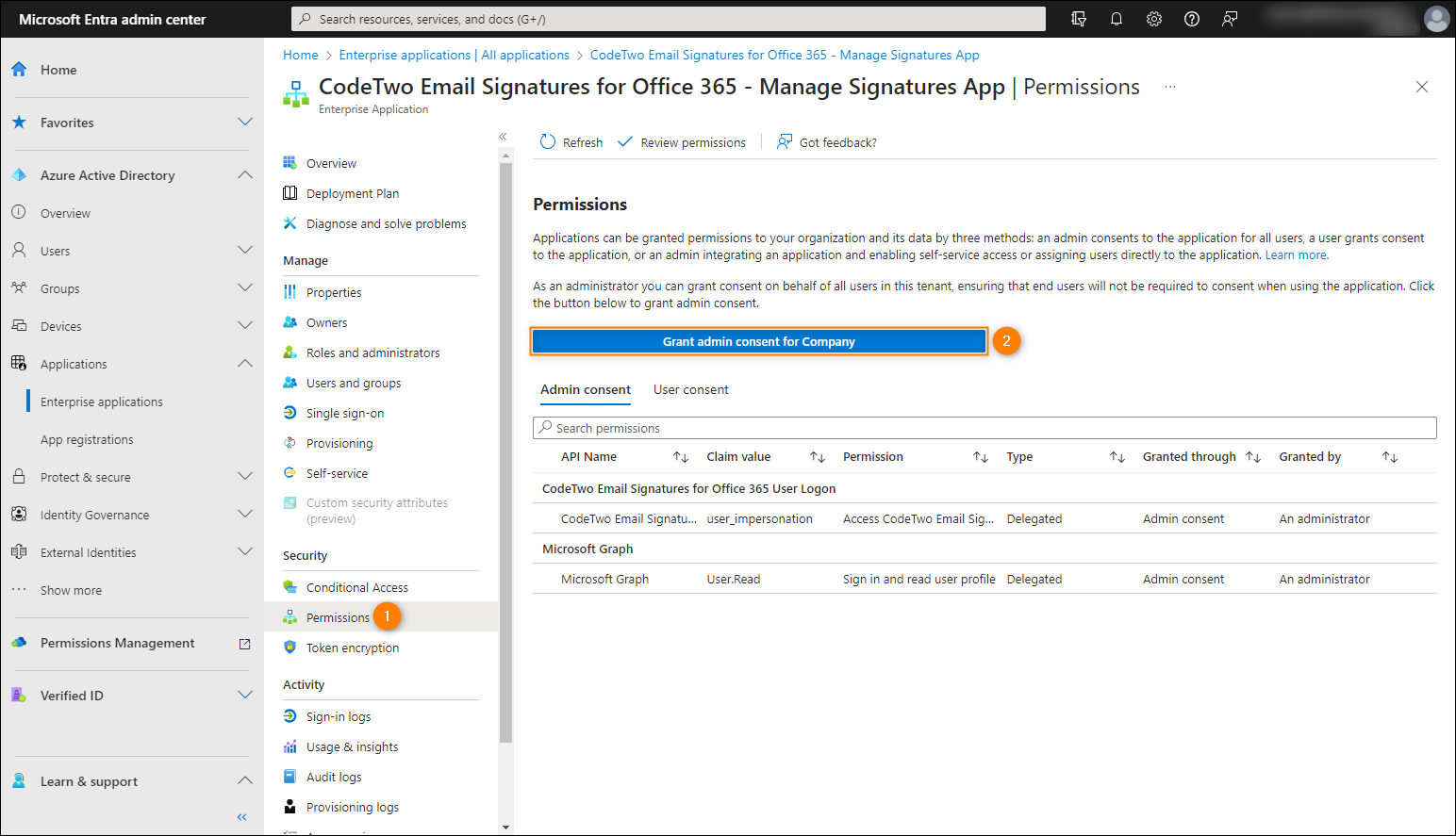1456x836 pixels.
Task: Open the help question mark icon
Action: [1192, 19]
